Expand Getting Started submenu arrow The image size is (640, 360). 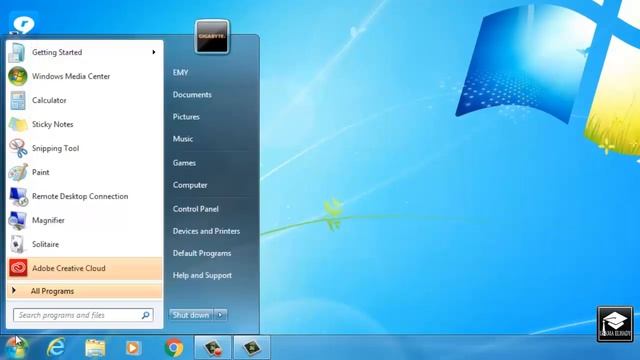153,52
